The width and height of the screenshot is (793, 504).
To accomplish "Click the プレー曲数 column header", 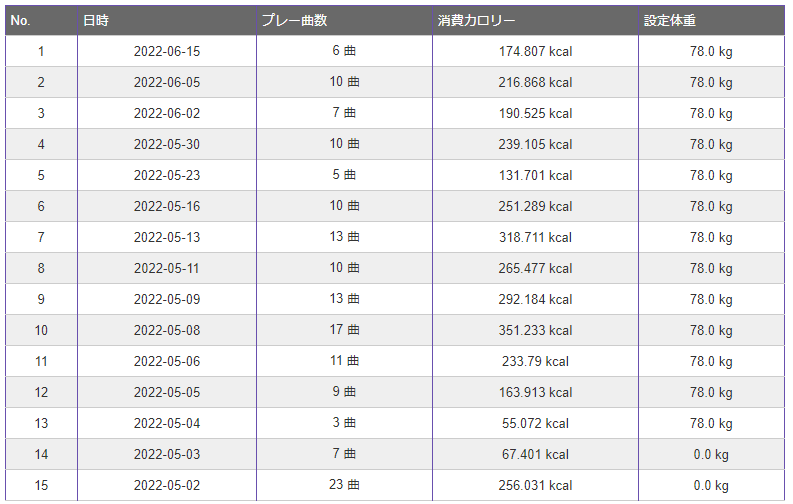I will 344,20.
